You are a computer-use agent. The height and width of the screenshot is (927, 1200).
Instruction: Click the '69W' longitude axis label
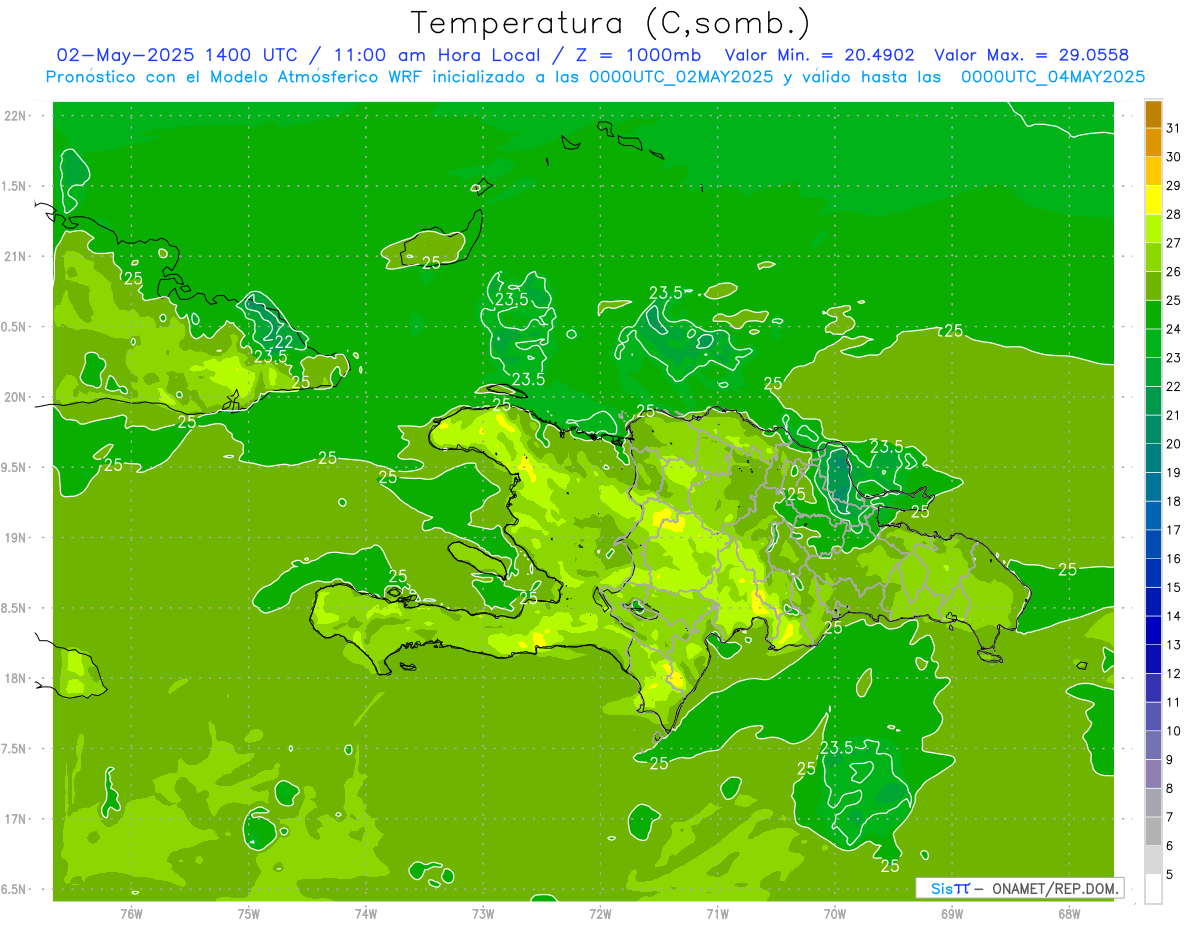click(x=952, y=914)
